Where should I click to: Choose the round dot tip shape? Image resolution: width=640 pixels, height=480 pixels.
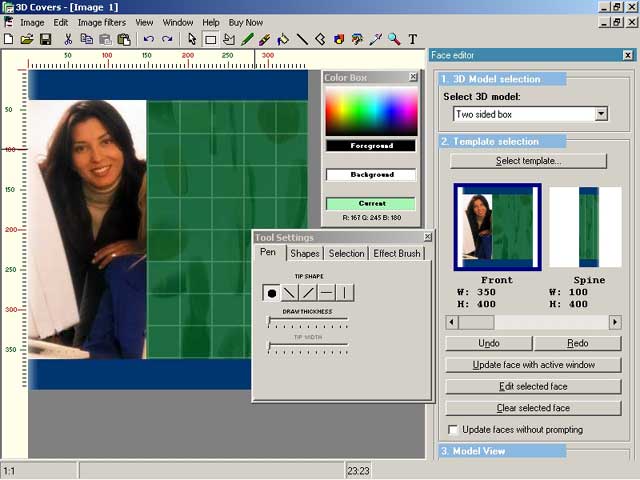pos(271,293)
